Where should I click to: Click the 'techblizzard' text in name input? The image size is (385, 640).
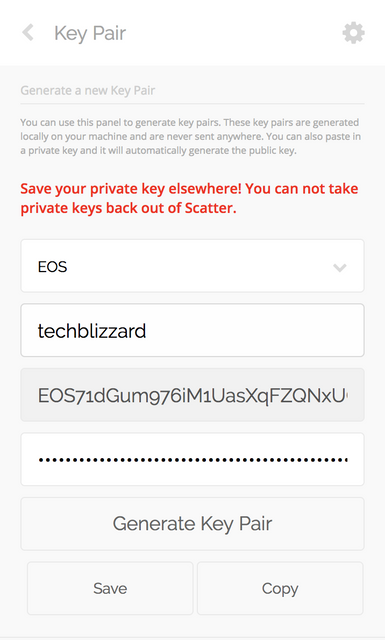coord(92,331)
